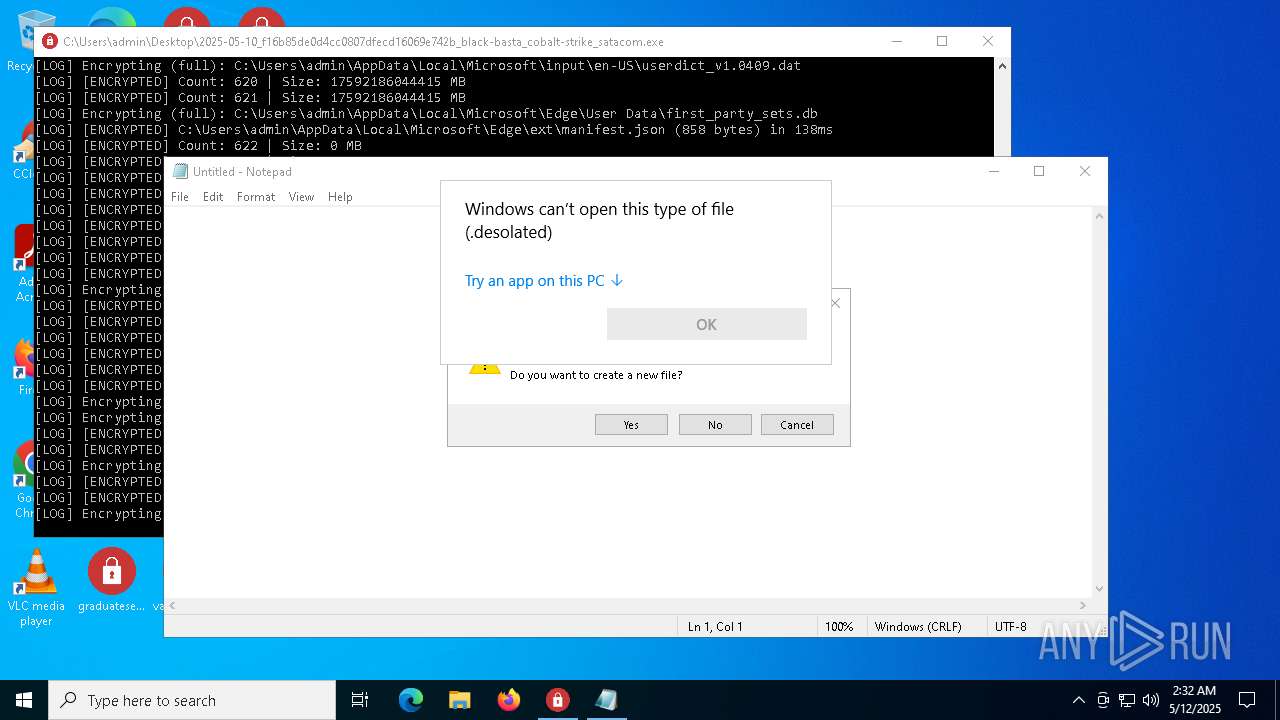Open the Notepad View menu
This screenshot has width=1280, height=720.
[301, 197]
